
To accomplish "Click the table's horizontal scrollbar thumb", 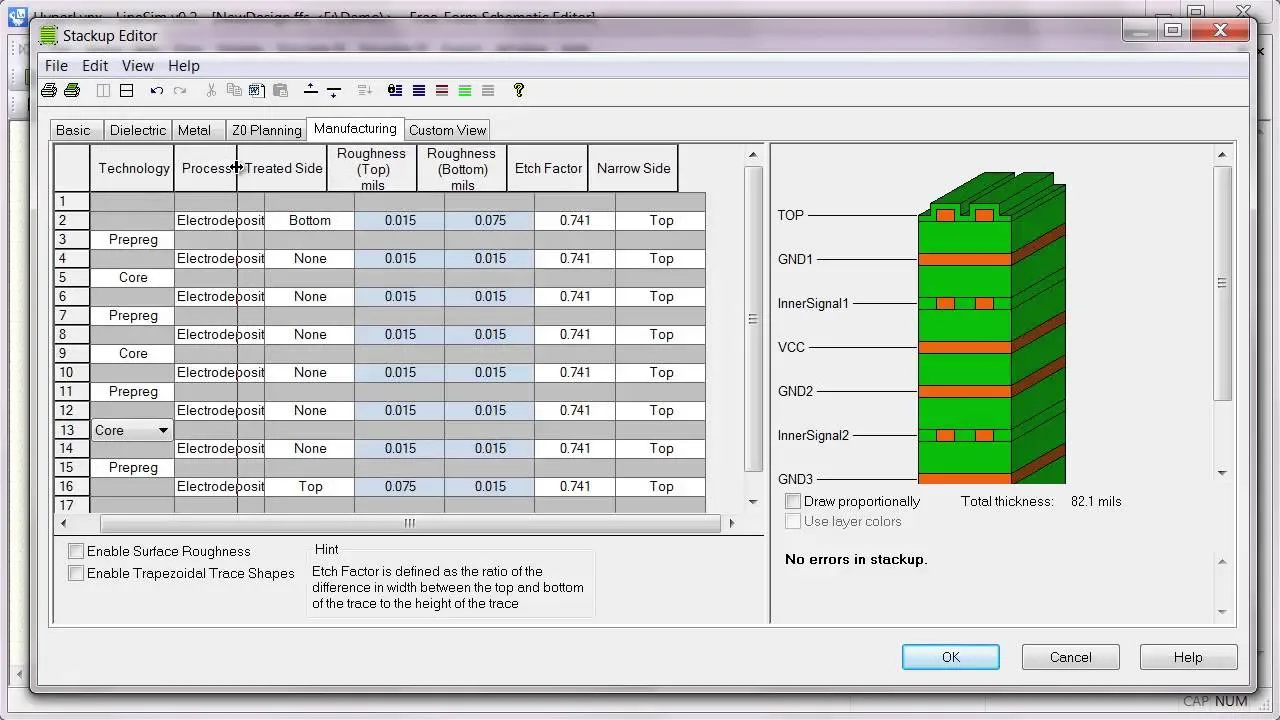I will click(409, 523).
